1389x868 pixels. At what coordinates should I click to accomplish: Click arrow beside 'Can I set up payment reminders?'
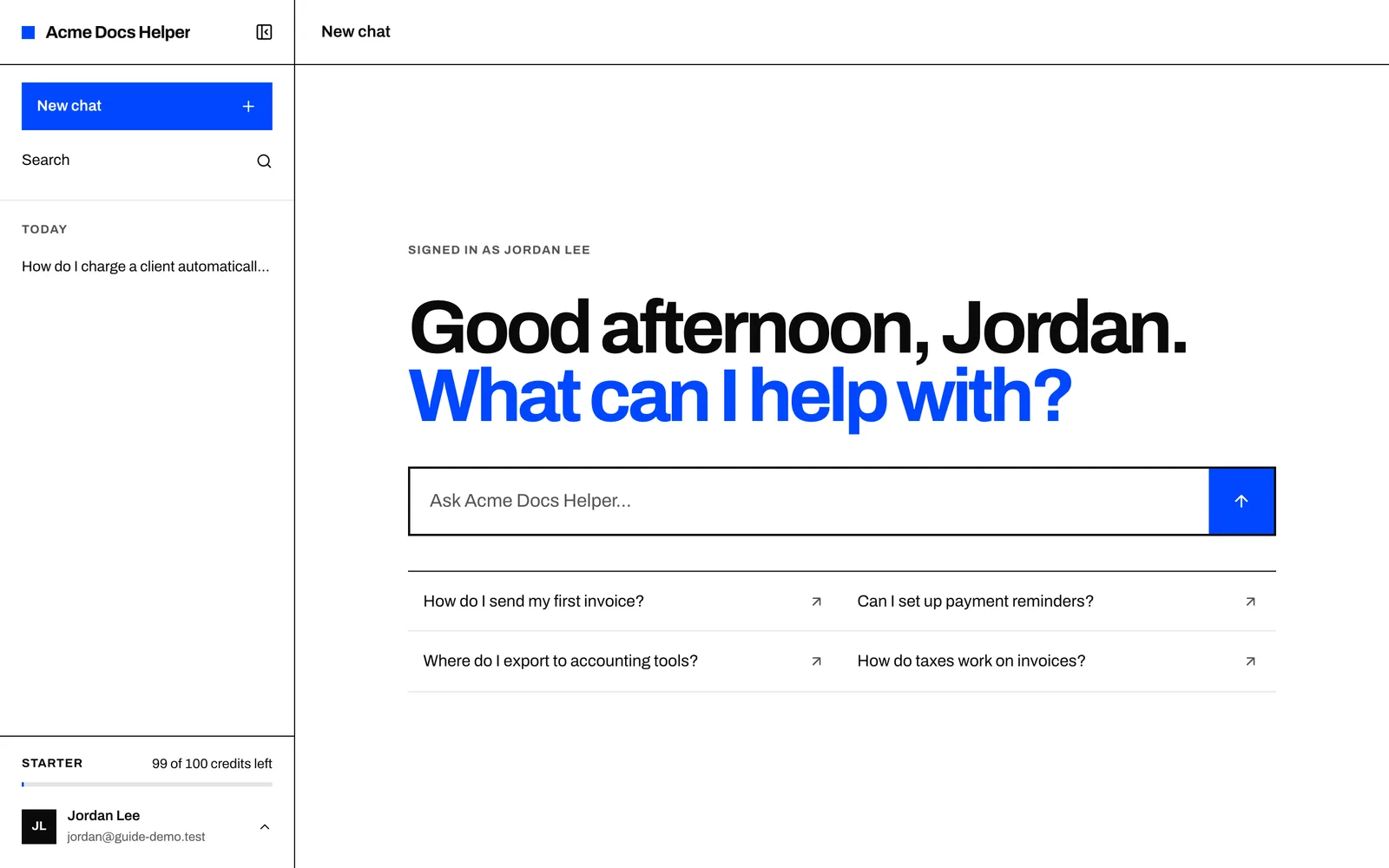(1250, 602)
